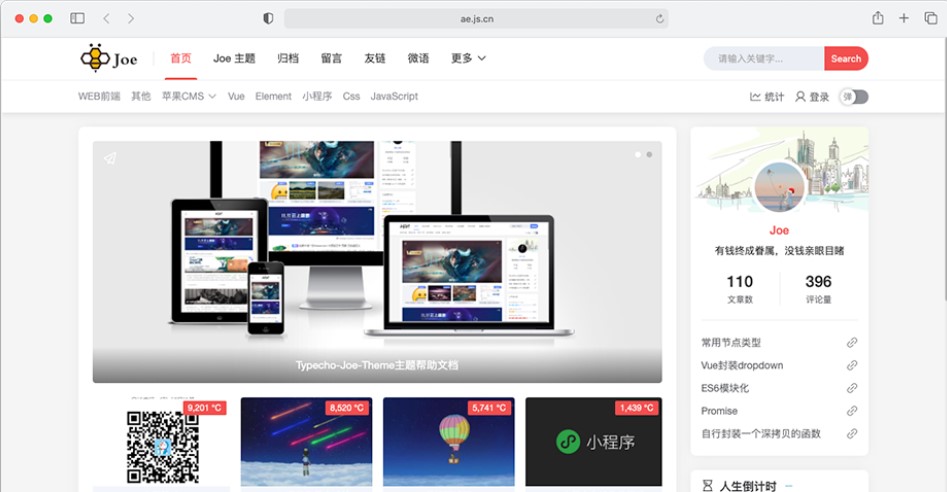Click the Safari sidebar toggle icon
The height and width of the screenshot is (492, 947).
click(x=77, y=18)
